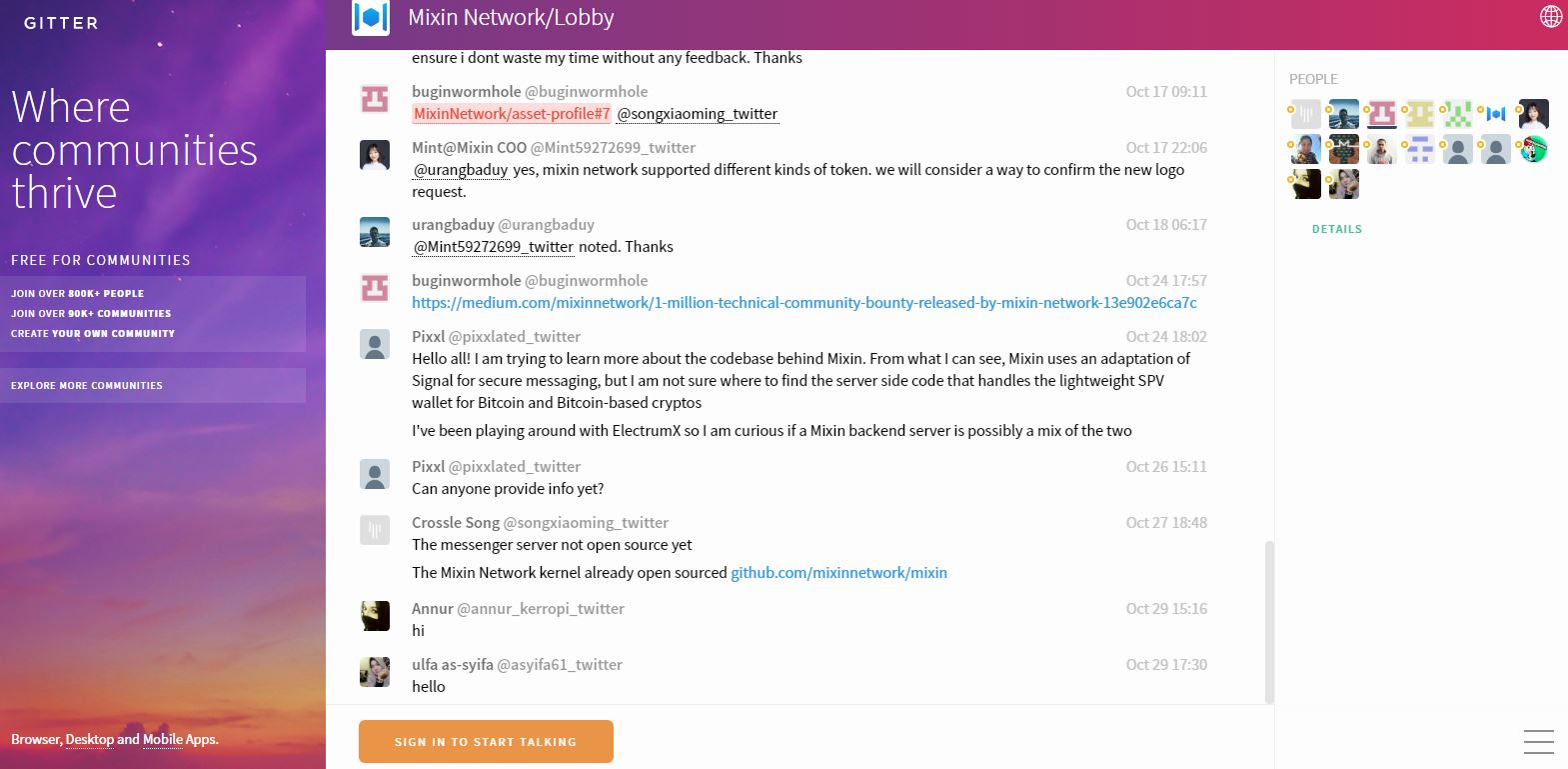Click buginwormhole's avatar beside the asset-profile message
1568x769 pixels.
pos(375,99)
